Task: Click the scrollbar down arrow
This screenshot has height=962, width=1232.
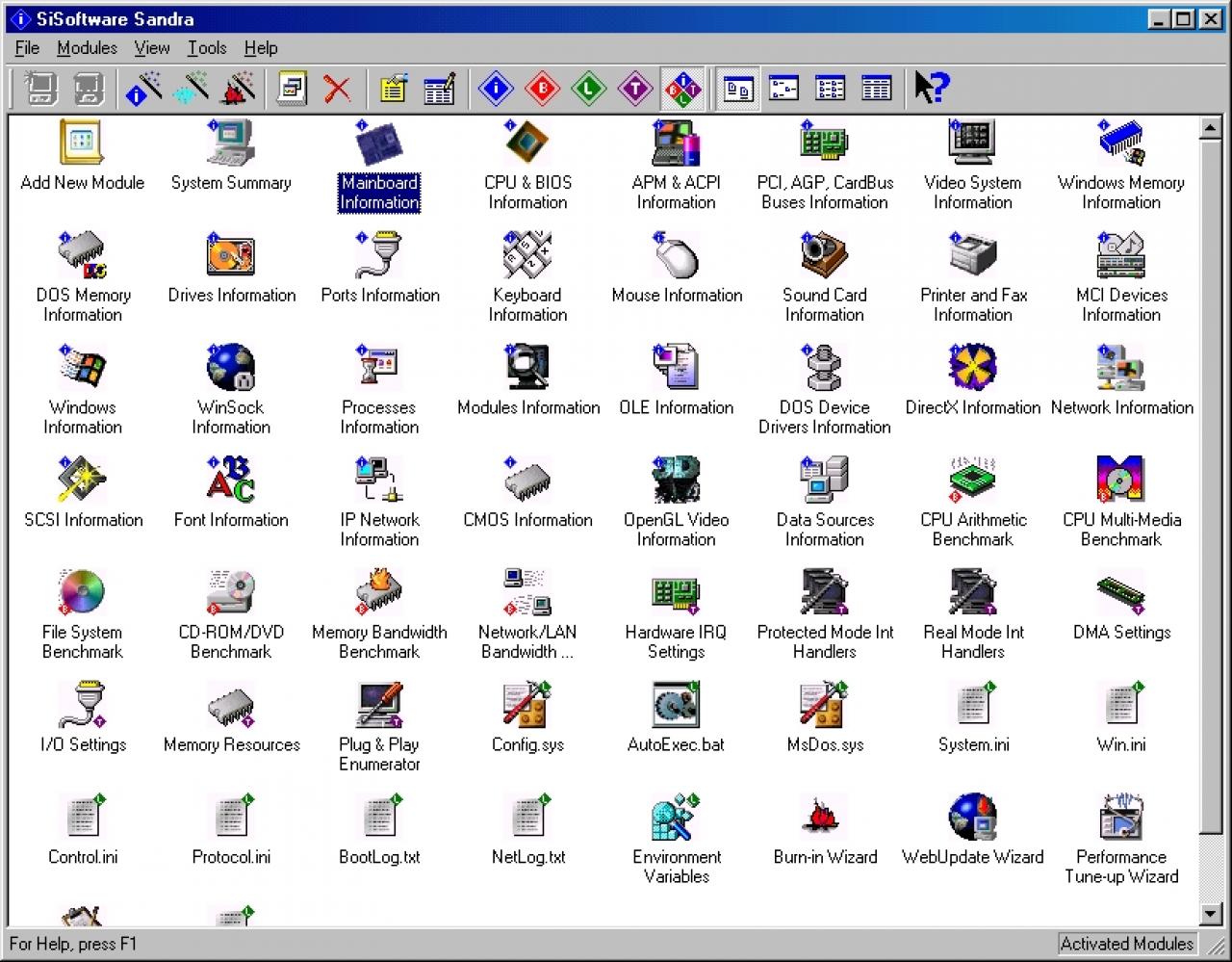Action: click(1211, 913)
